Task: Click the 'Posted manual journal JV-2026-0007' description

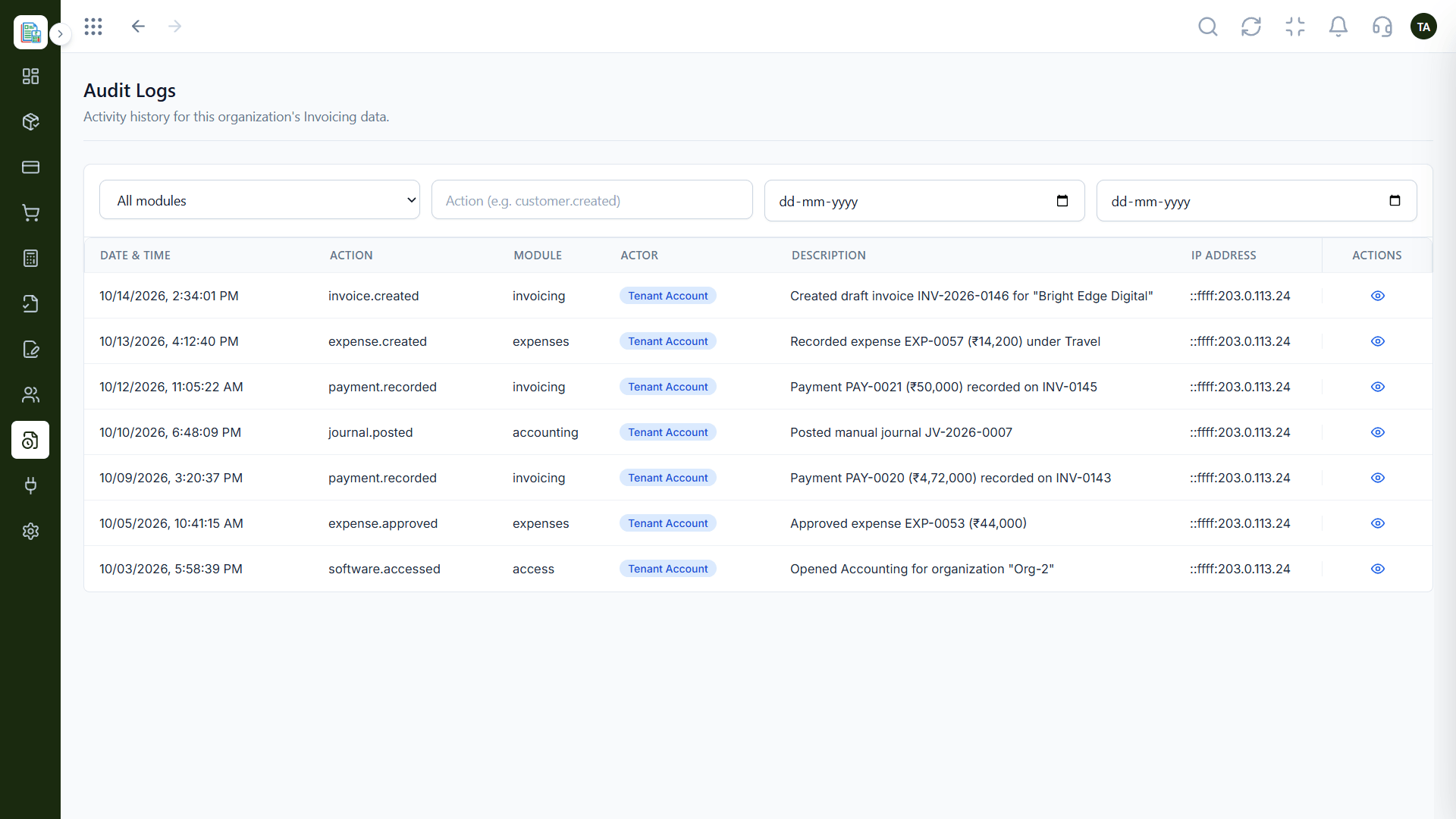Action: click(x=901, y=432)
